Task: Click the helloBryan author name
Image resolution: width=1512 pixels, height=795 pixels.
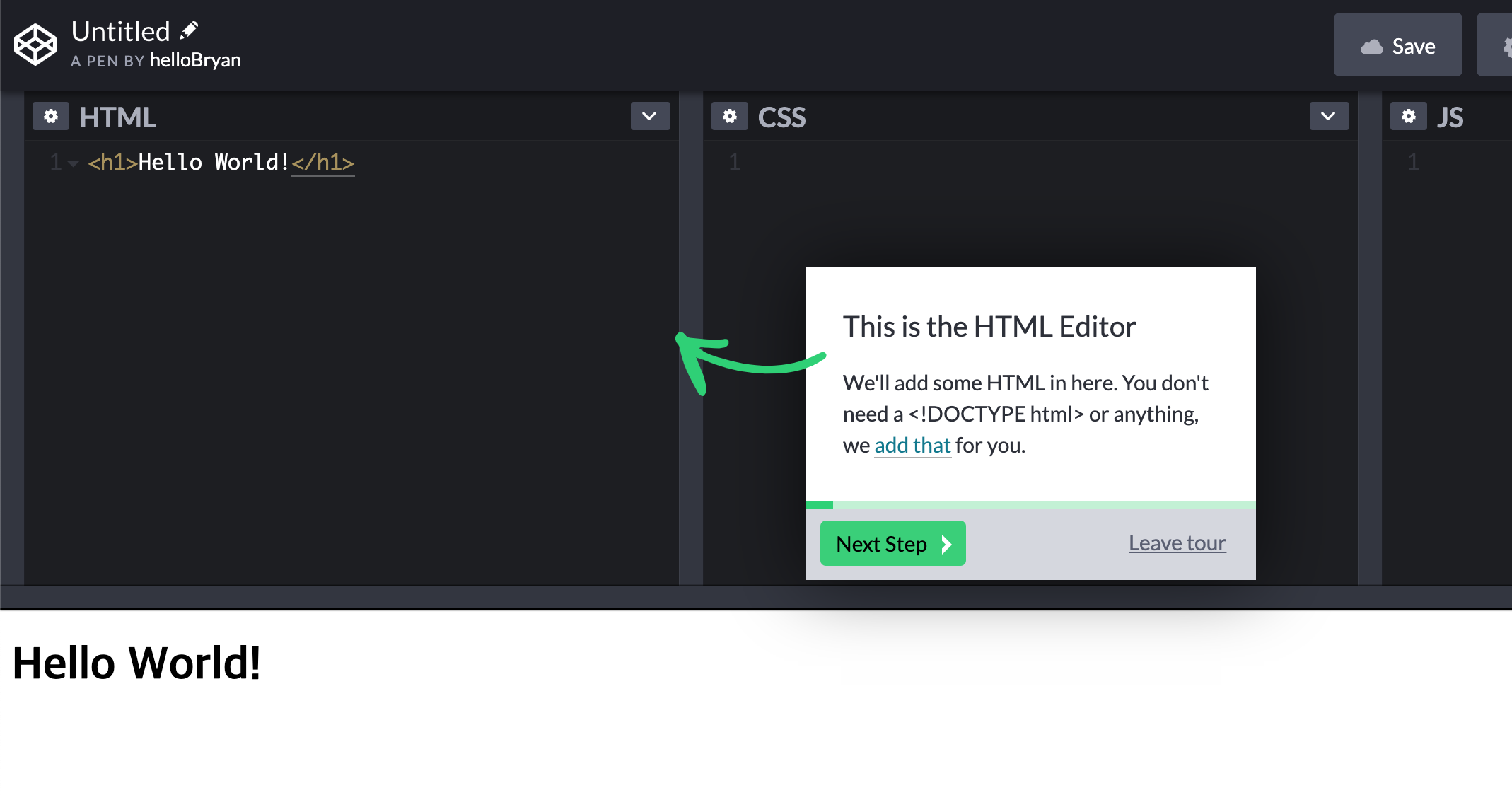Action: point(195,60)
